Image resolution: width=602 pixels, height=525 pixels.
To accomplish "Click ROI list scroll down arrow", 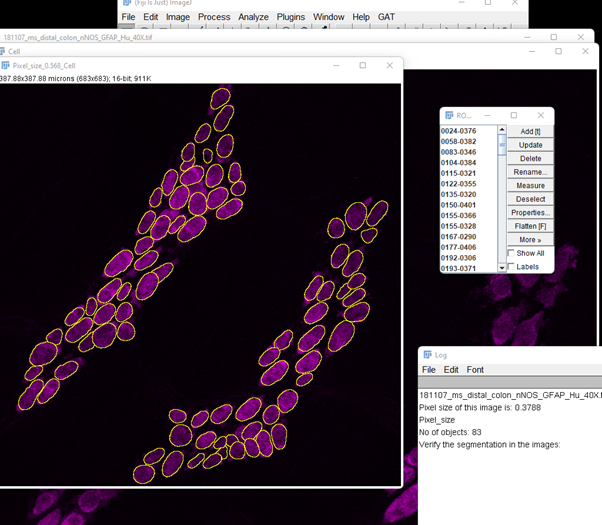I will click(x=502, y=268).
